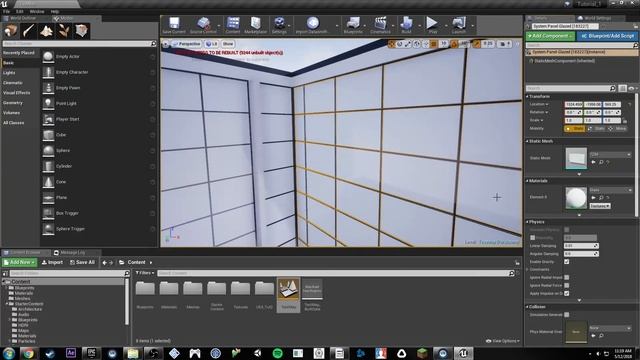Click the Save All button

tap(82, 262)
